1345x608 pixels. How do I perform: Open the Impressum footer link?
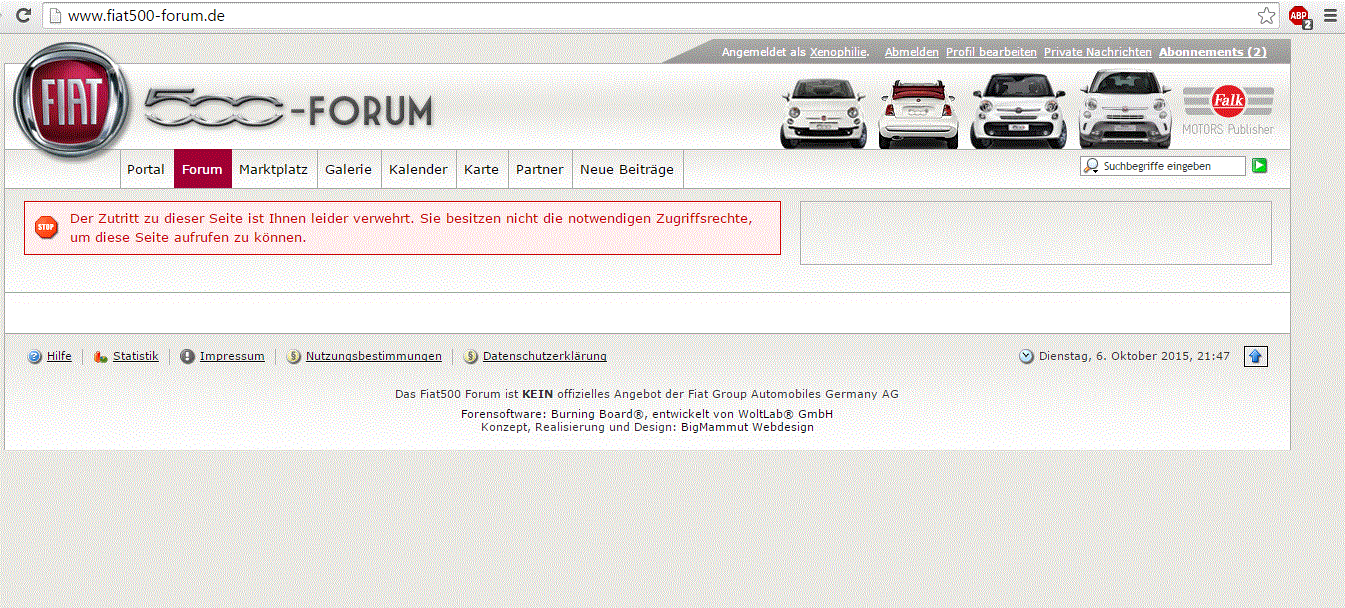[232, 356]
